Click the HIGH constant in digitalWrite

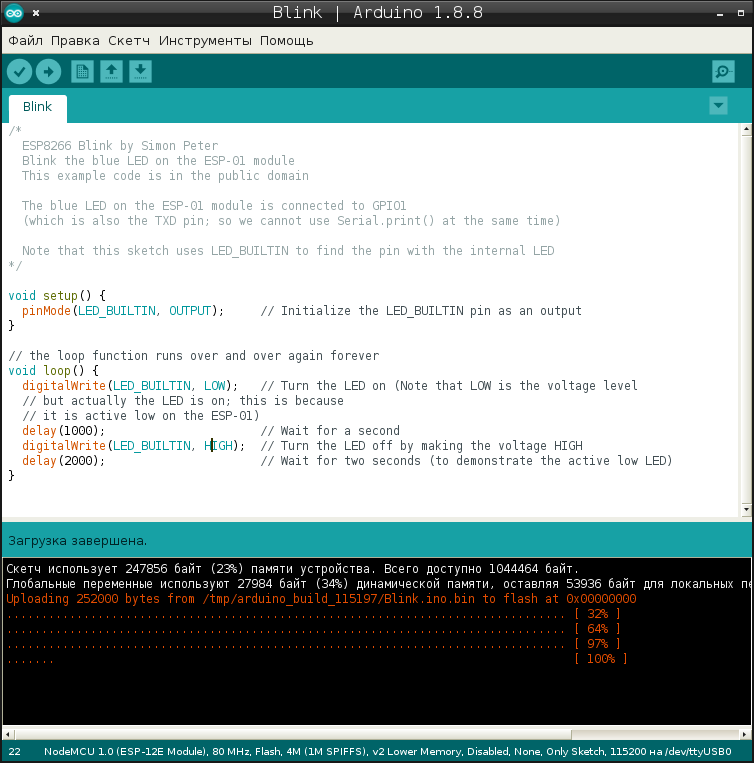click(x=218, y=446)
